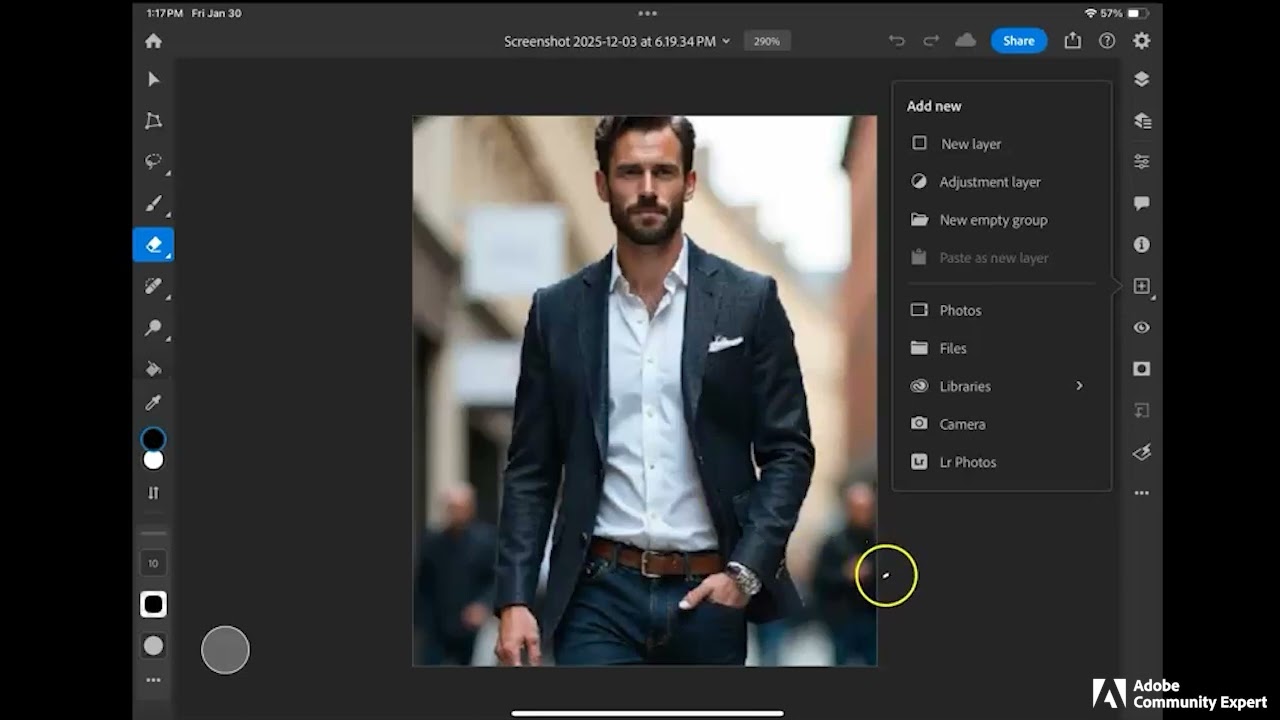Open the export and send icon
Screen dimensions: 1280x720
1073,41
